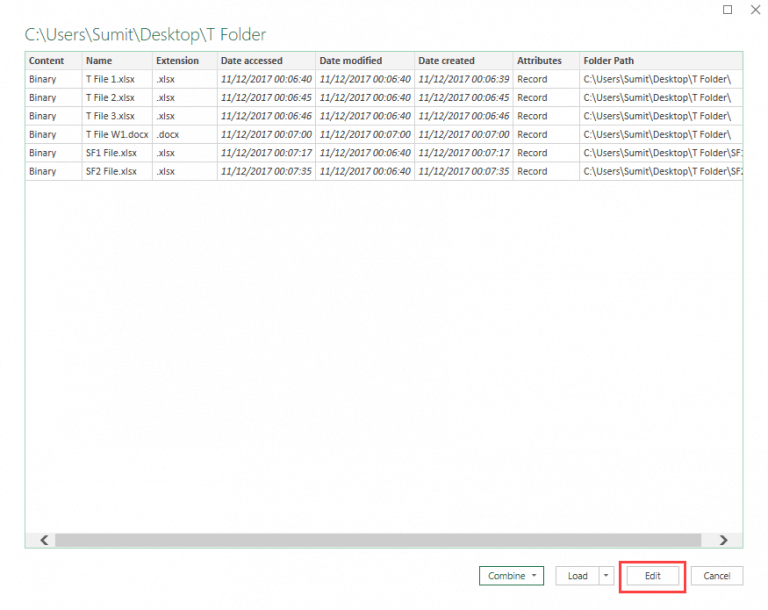This screenshot has height=610, width=768.
Task: Select the Name column header
Action: 117,61
